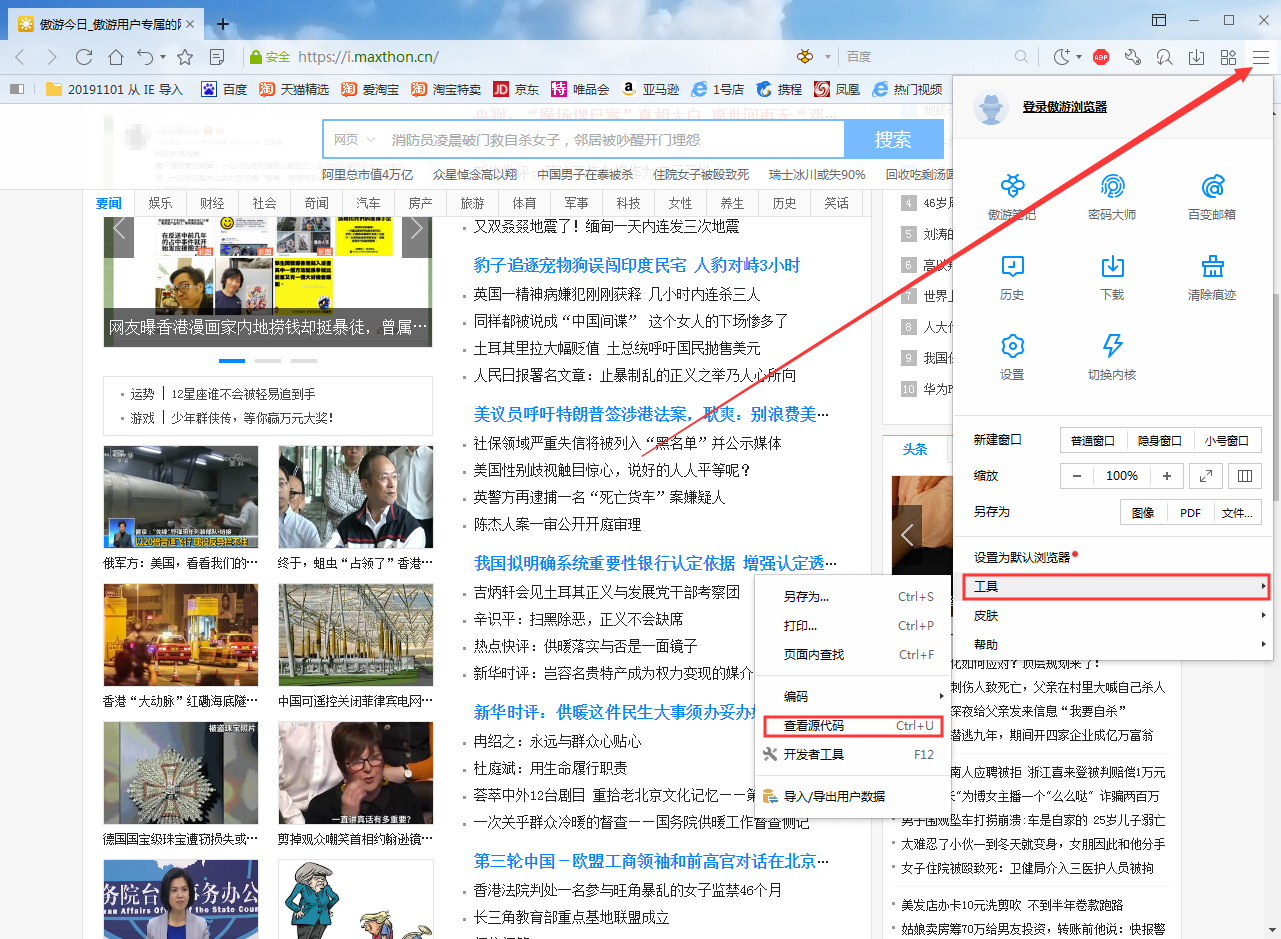This screenshot has height=939, width=1281.
Task: Toggle night mode with the moon icon
Action: coord(1063,58)
